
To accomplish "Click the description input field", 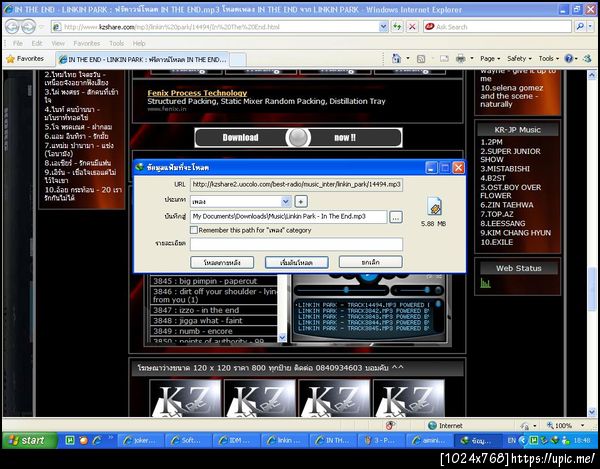I will pos(296,244).
